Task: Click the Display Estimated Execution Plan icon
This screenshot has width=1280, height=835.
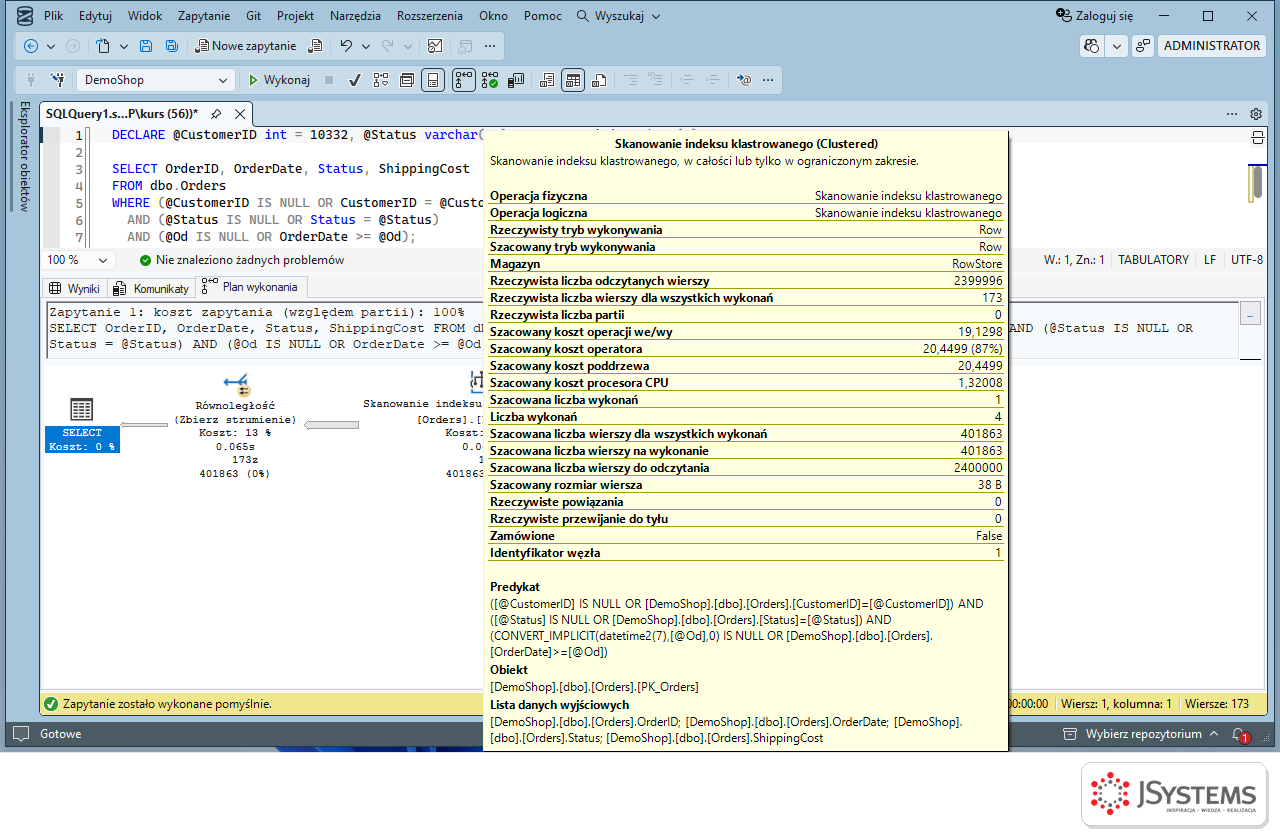Action: [381, 80]
